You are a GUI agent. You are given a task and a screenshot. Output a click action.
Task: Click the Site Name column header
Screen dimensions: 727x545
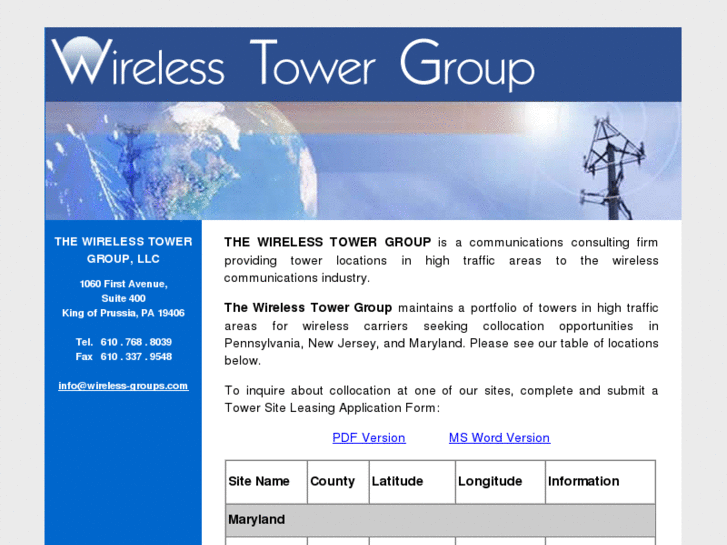[266, 481]
